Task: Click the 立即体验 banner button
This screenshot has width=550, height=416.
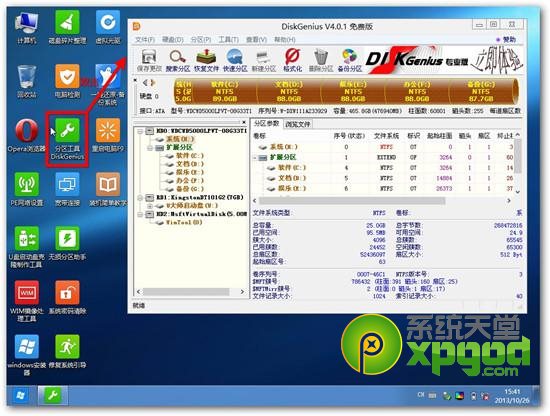Action: click(x=496, y=61)
